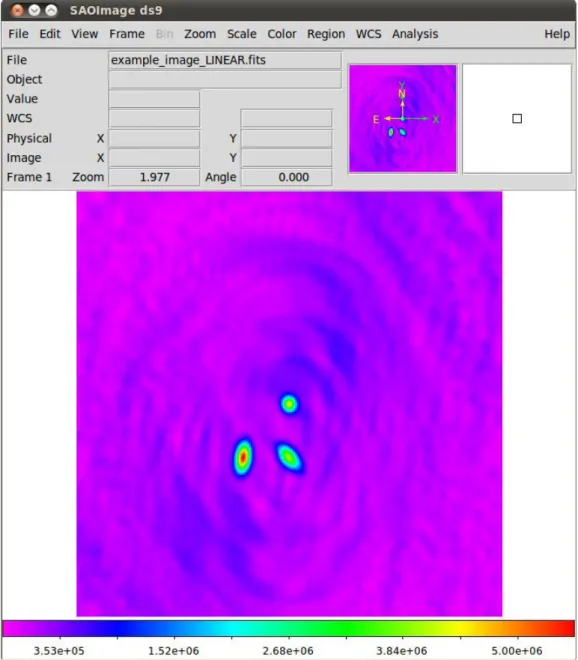578x660 pixels.
Task: Open the Edit menu
Action: 50,34
